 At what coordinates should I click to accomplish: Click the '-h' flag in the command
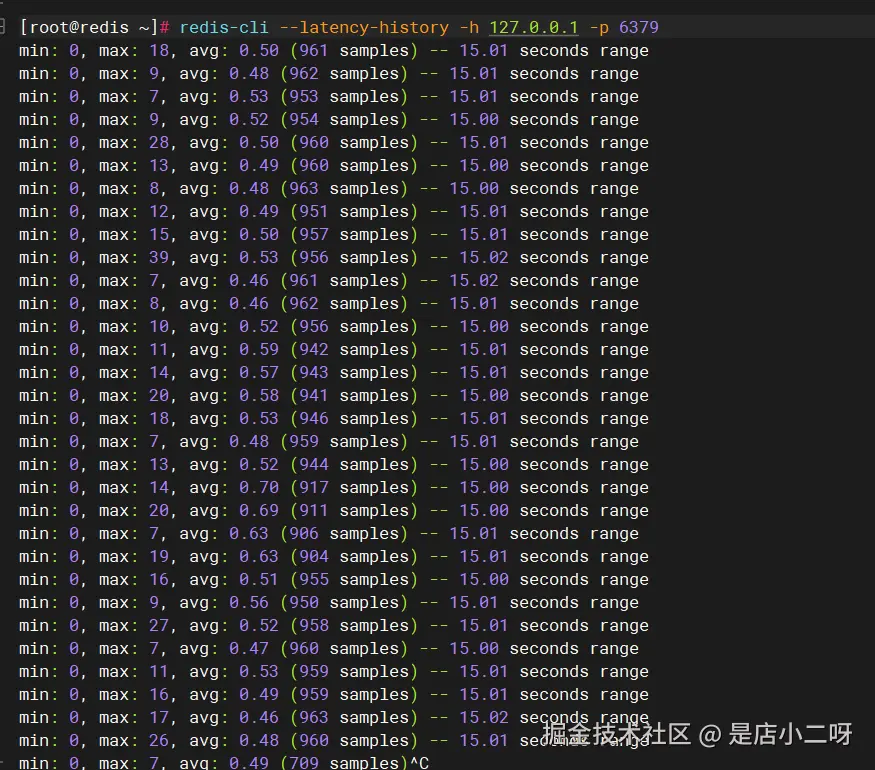[469, 27]
